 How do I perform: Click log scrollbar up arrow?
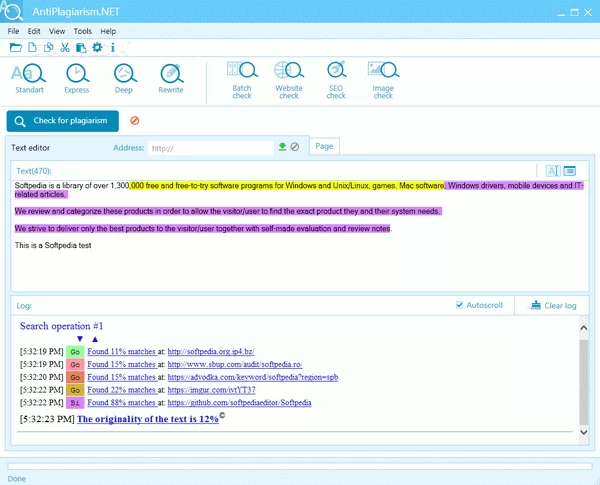[x=584, y=328]
